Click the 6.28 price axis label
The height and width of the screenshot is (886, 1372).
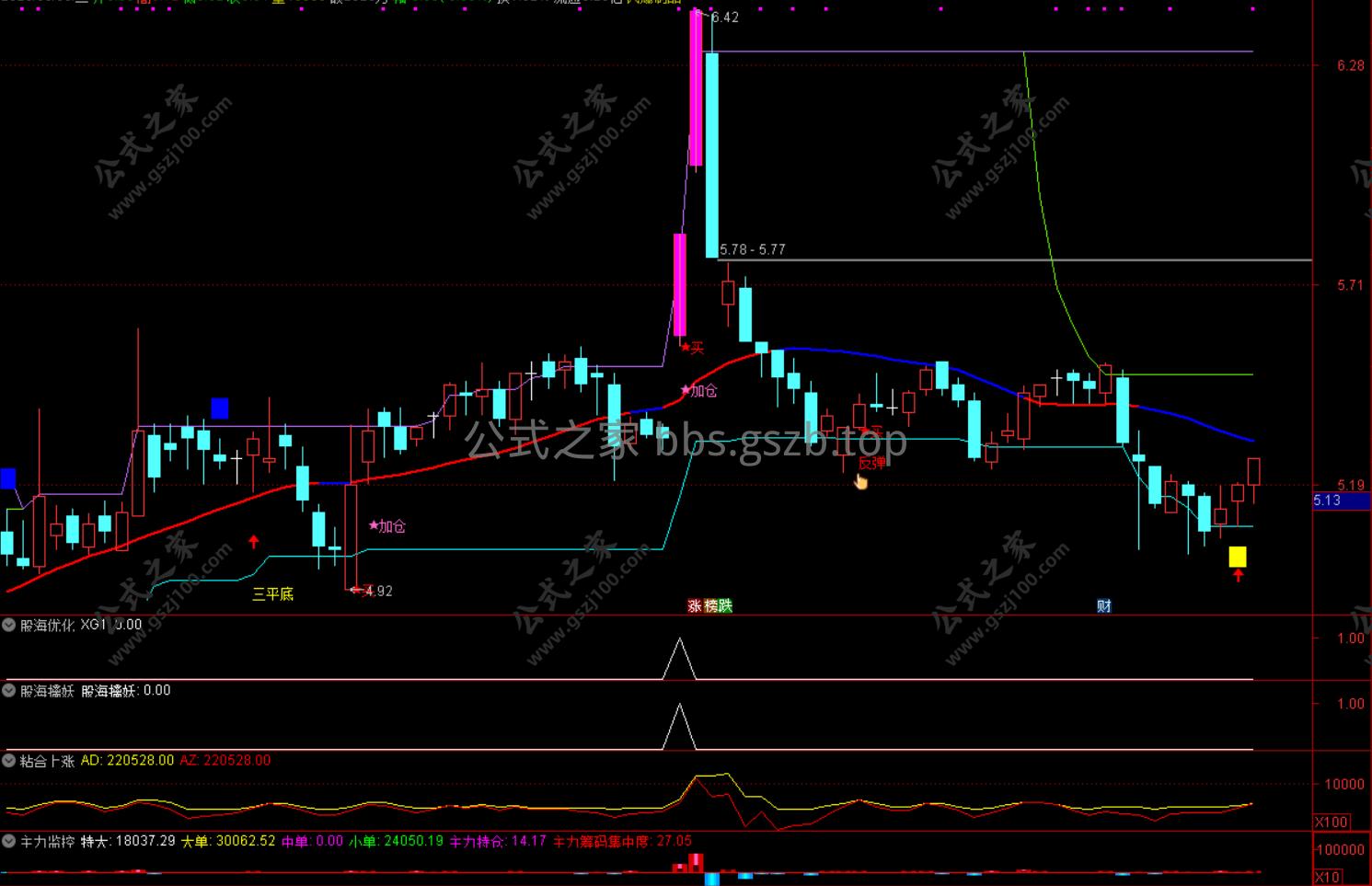tap(1351, 65)
